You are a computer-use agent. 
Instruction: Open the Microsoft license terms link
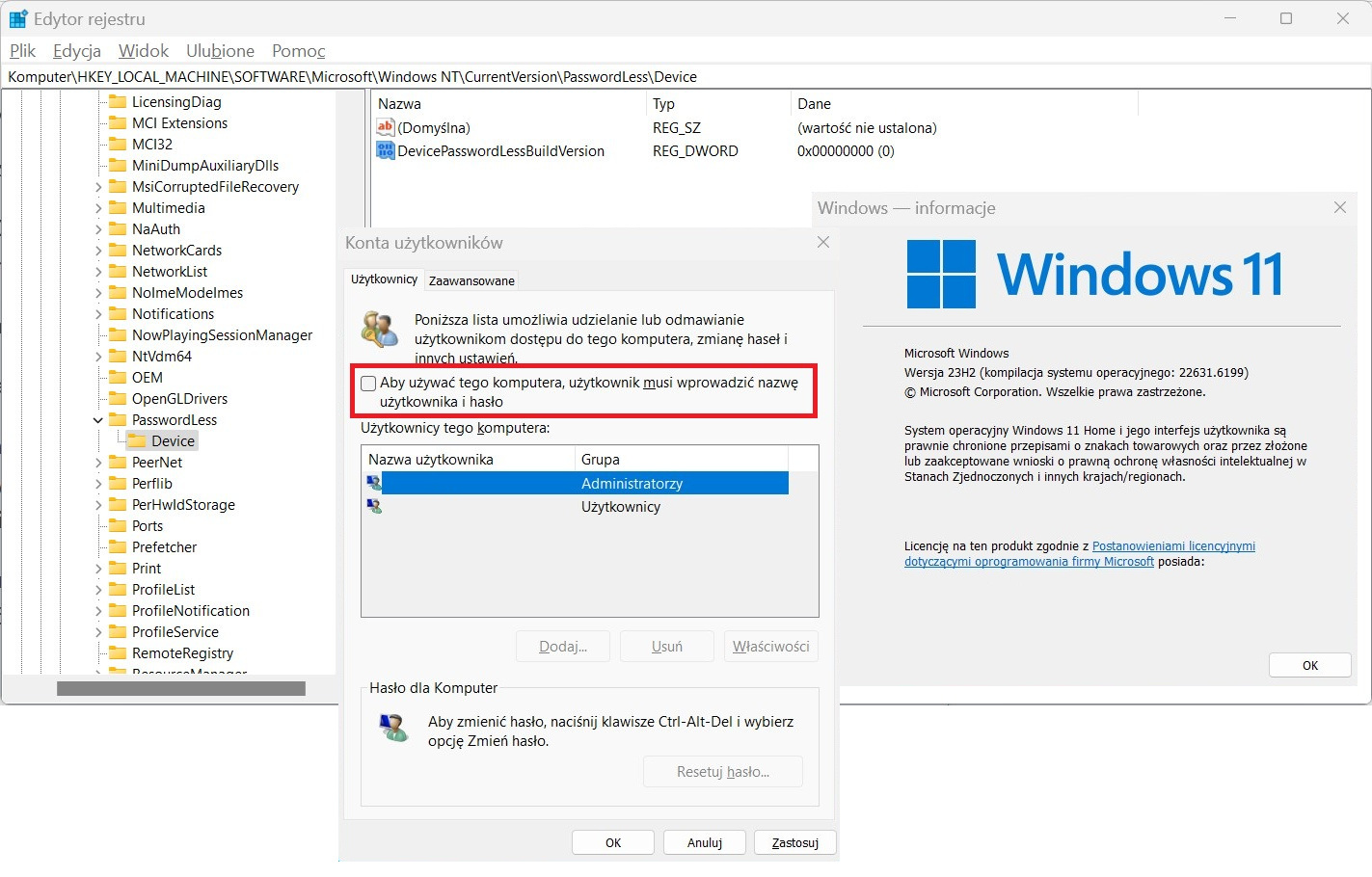point(1080,553)
